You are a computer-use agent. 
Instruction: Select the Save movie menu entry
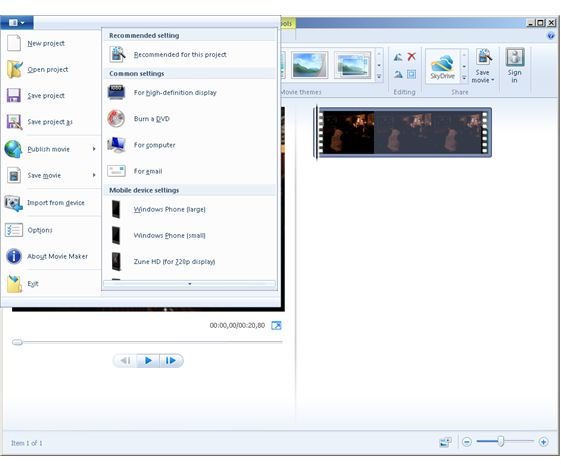click(50, 175)
